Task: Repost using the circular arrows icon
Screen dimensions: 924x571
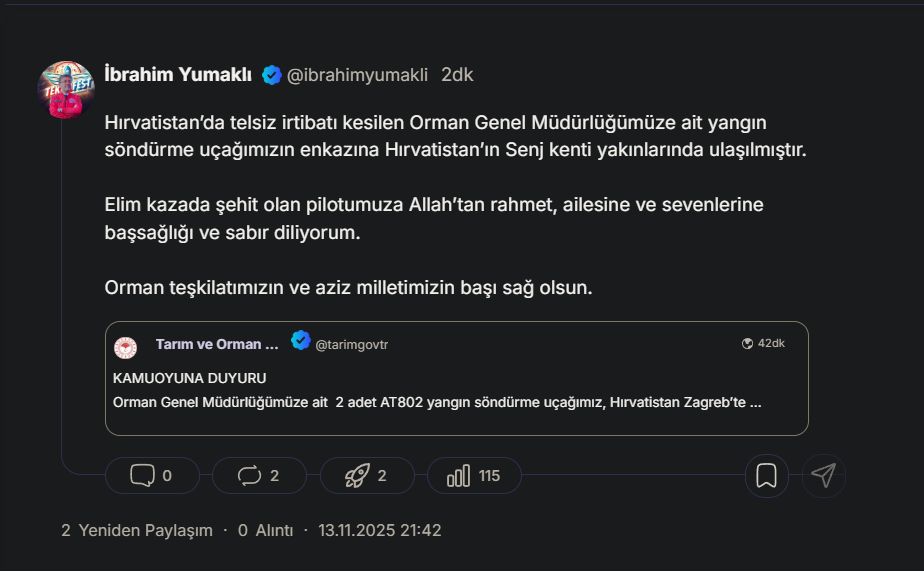Action: [249, 476]
